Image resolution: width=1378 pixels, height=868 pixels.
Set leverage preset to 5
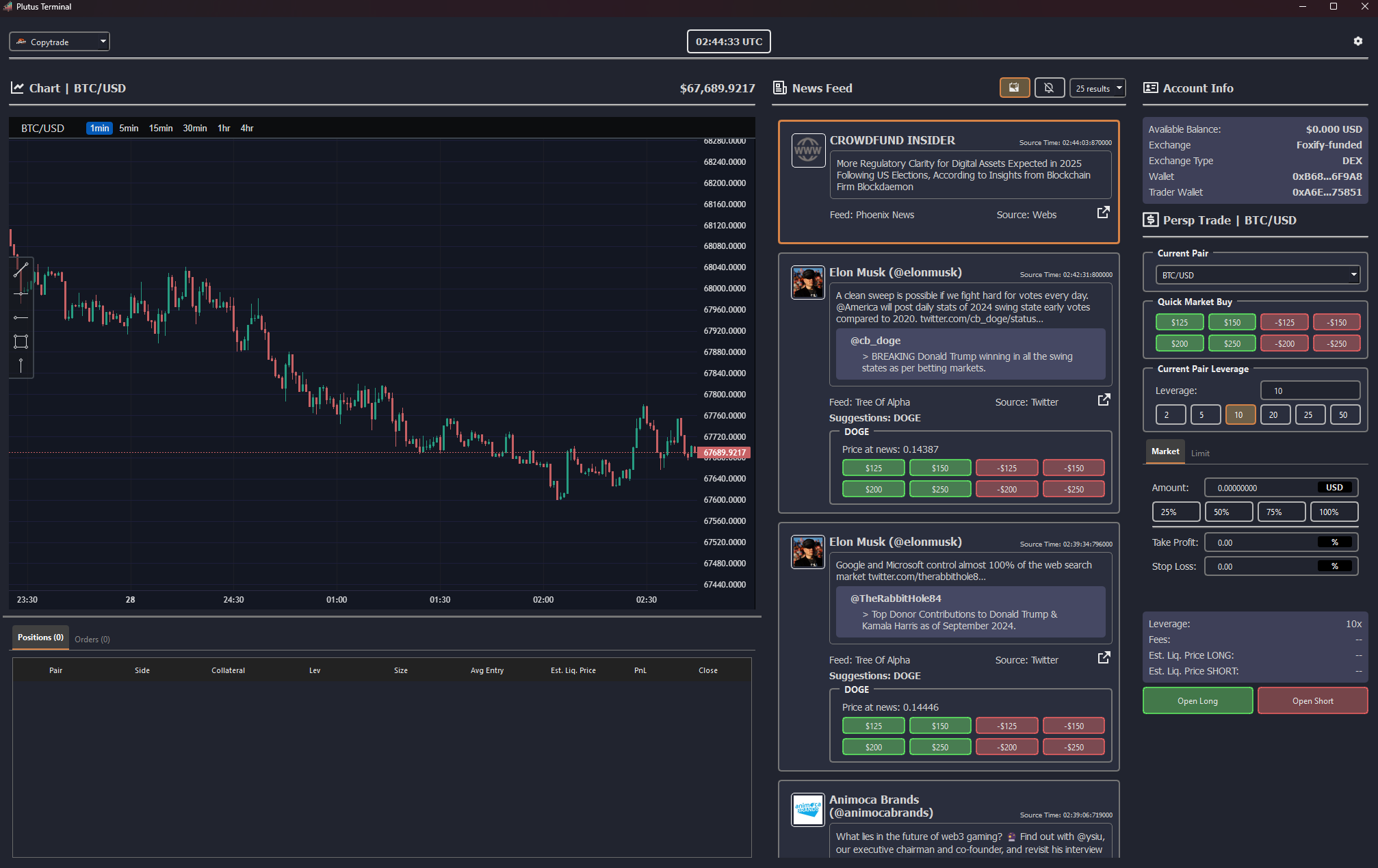click(1206, 415)
